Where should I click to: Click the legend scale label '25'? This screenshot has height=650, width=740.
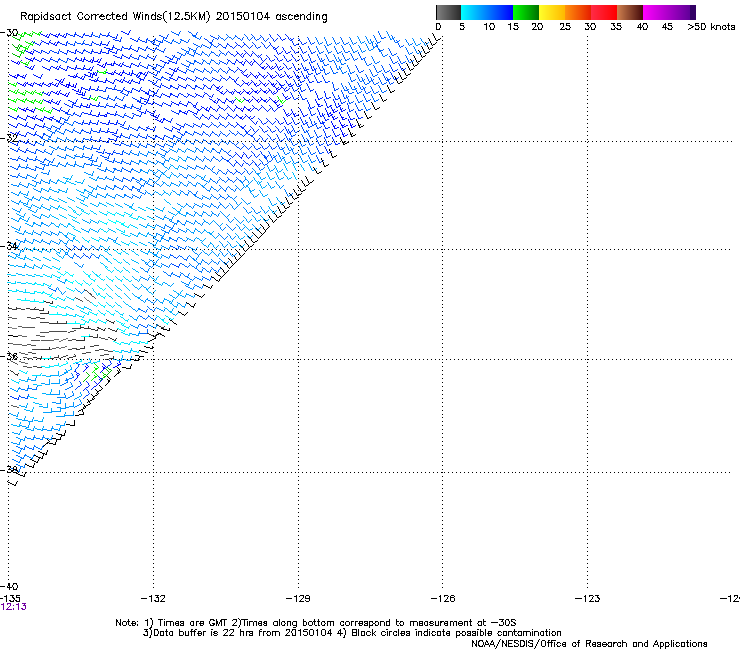click(565, 27)
